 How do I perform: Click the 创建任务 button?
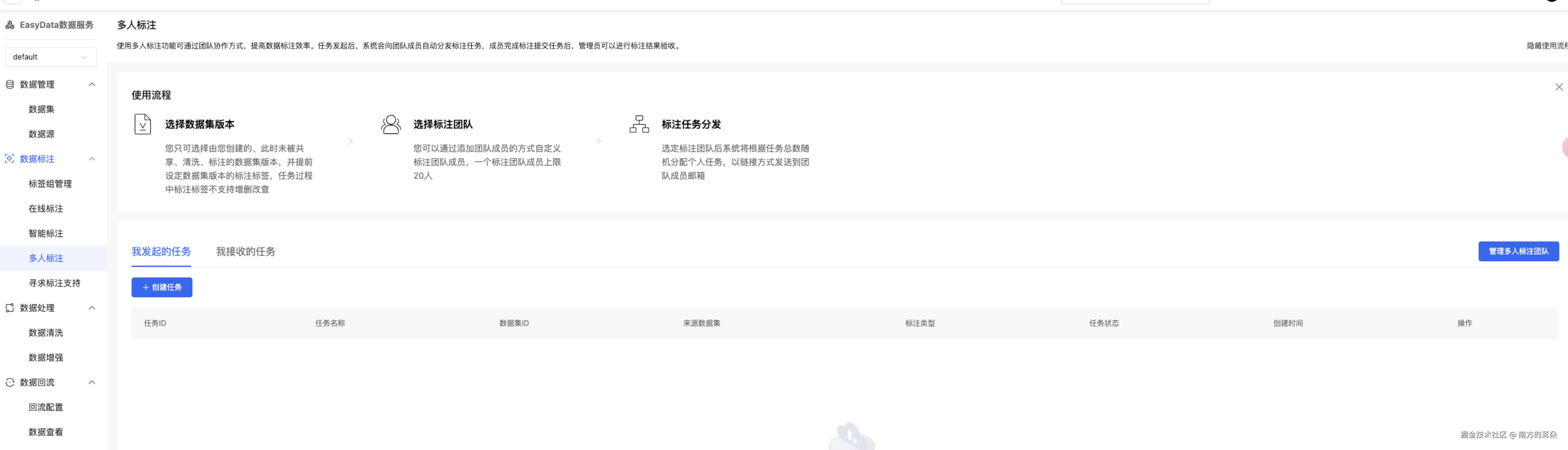point(162,287)
